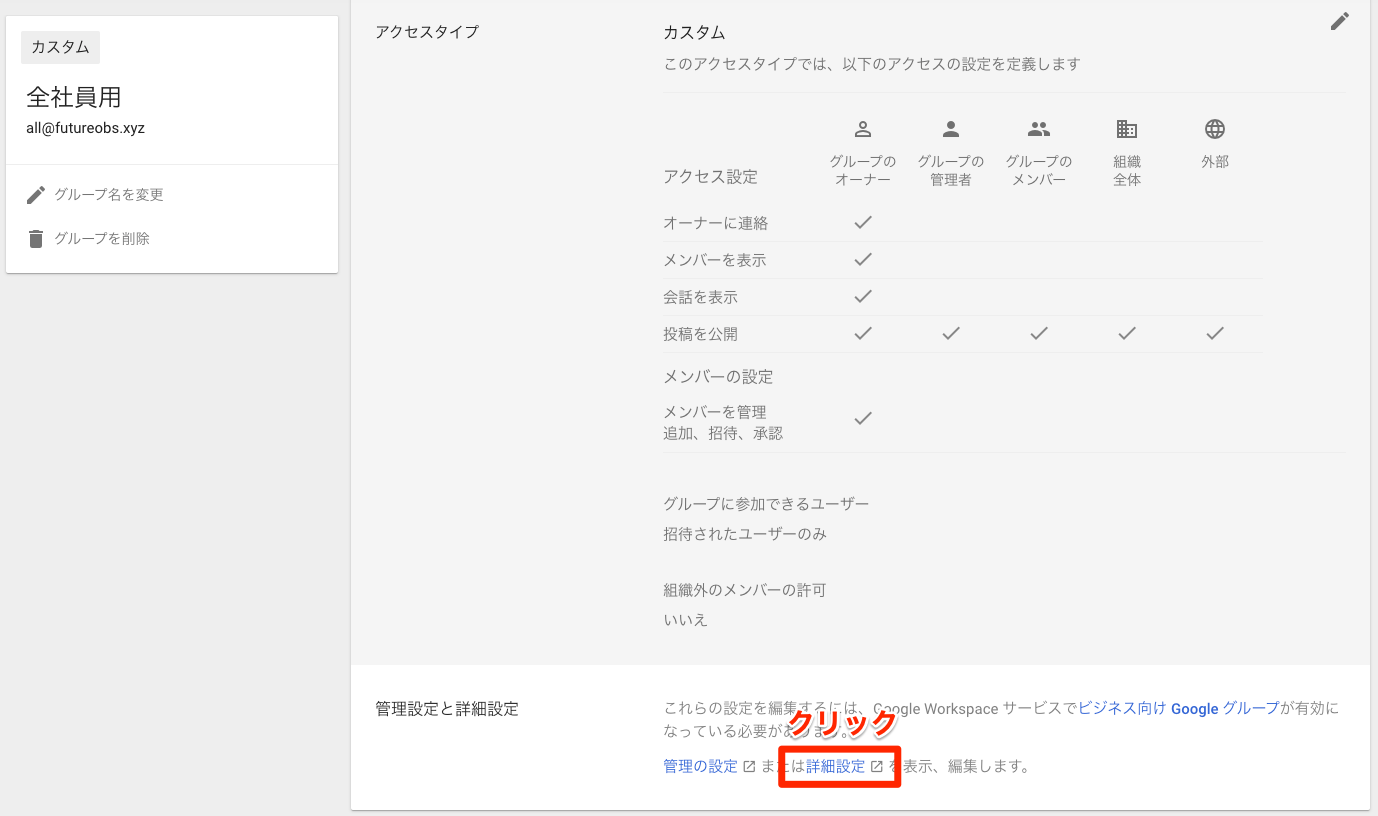Click the グループの管理者 person icon
This screenshot has width=1378, height=816.
coord(951,129)
